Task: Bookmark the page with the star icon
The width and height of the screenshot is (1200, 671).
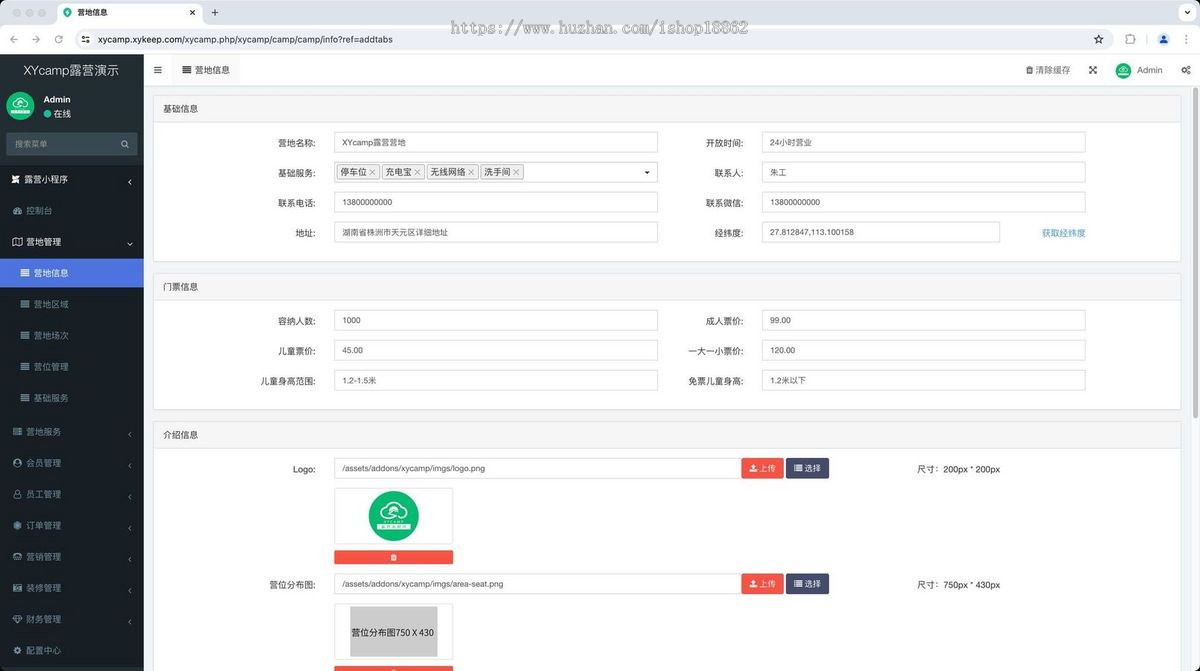Action: (x=1098, y=39)
